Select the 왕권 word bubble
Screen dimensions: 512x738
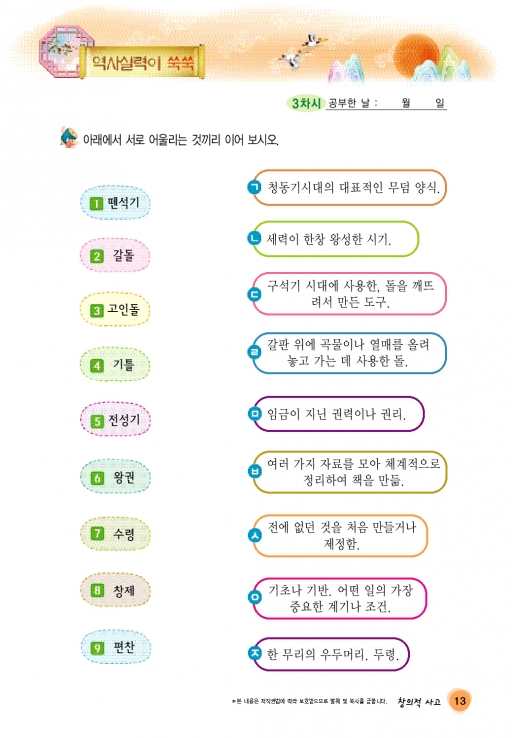115,477
